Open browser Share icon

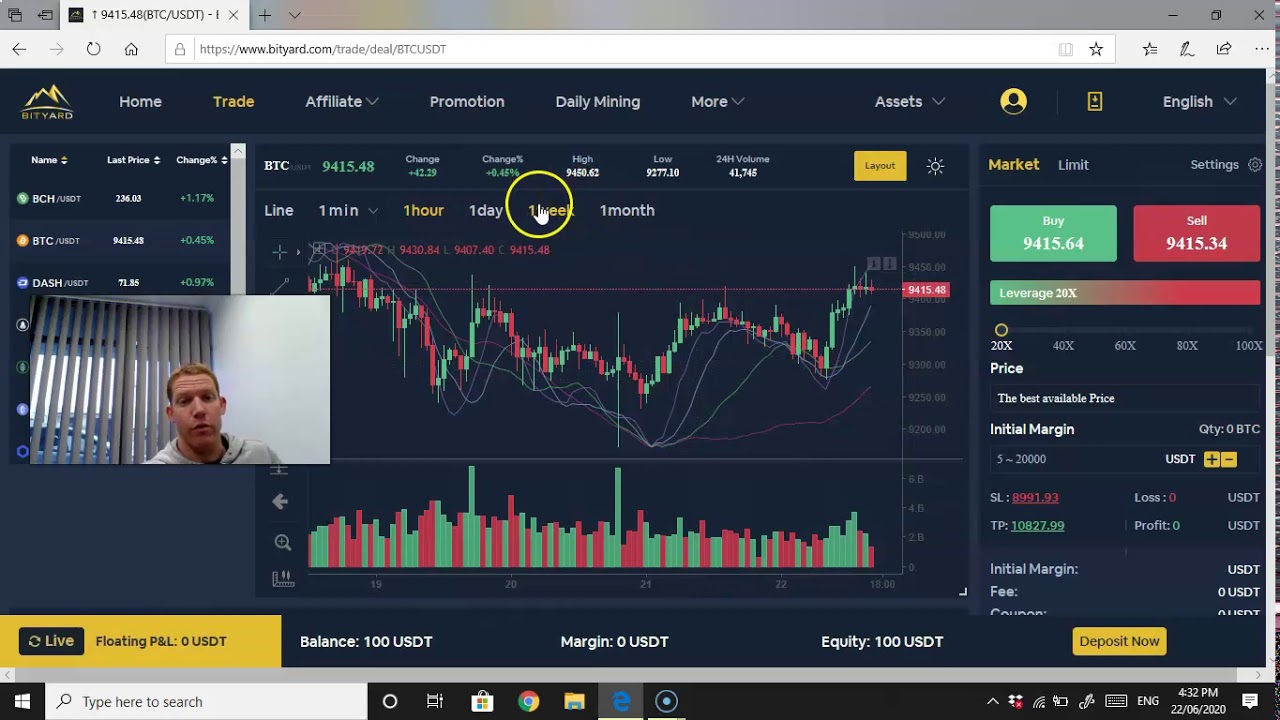pos(1224,49)
